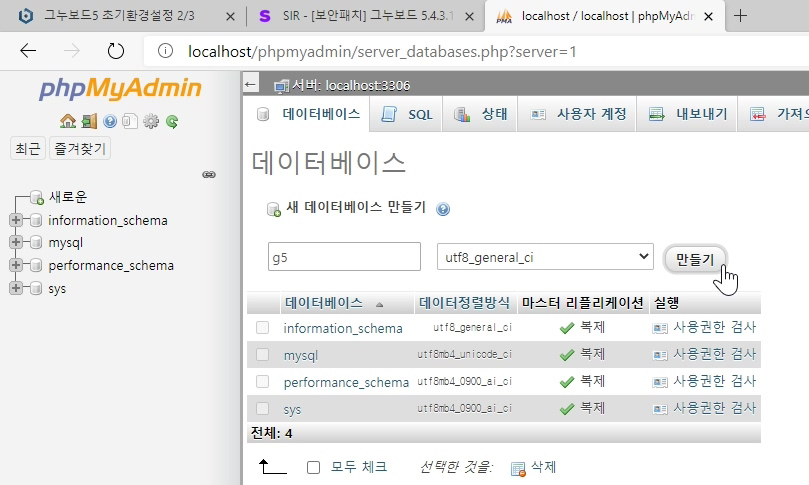809x485 pixels.
Task: Click the link chain icon in sidebar
Action: (x=209, y=174)
